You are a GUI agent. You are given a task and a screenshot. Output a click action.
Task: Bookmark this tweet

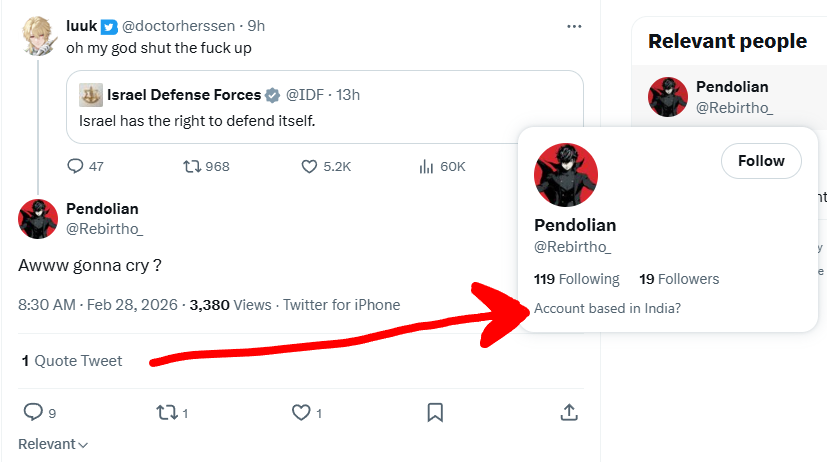[435, 411]
